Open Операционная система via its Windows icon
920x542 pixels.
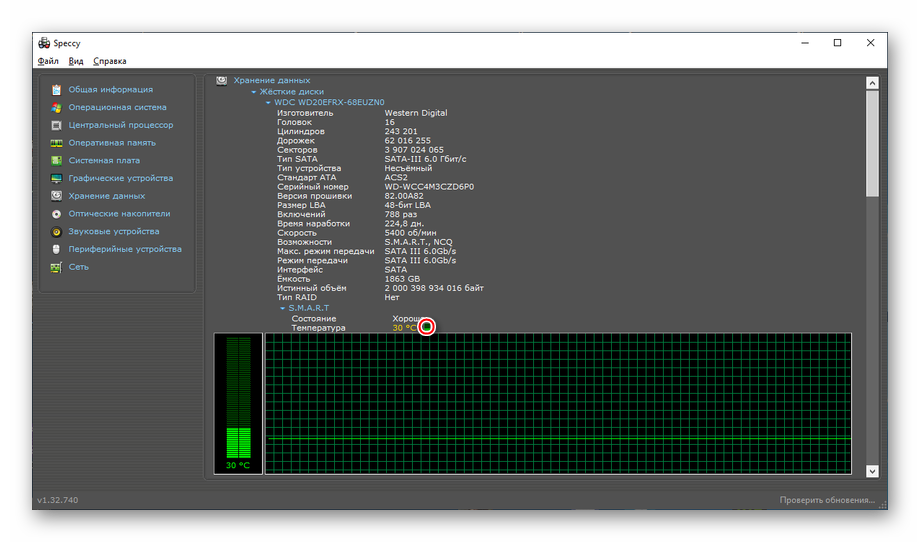pos(57,108)
